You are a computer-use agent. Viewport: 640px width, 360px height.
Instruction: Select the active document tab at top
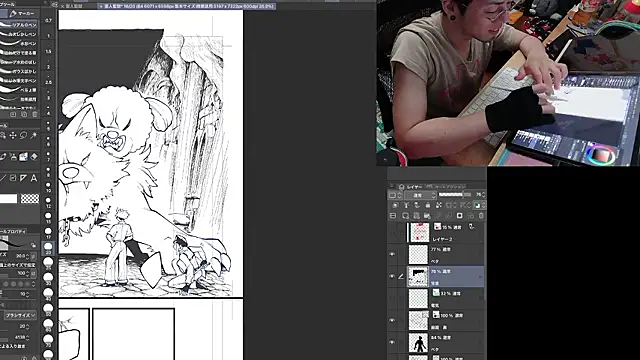point(187,6)
